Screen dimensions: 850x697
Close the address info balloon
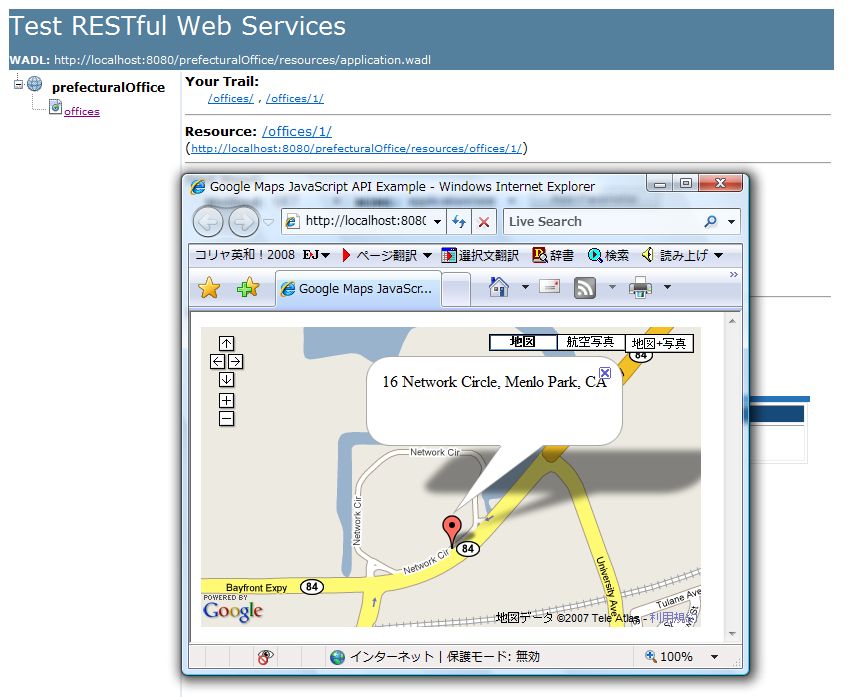(605, 373)
